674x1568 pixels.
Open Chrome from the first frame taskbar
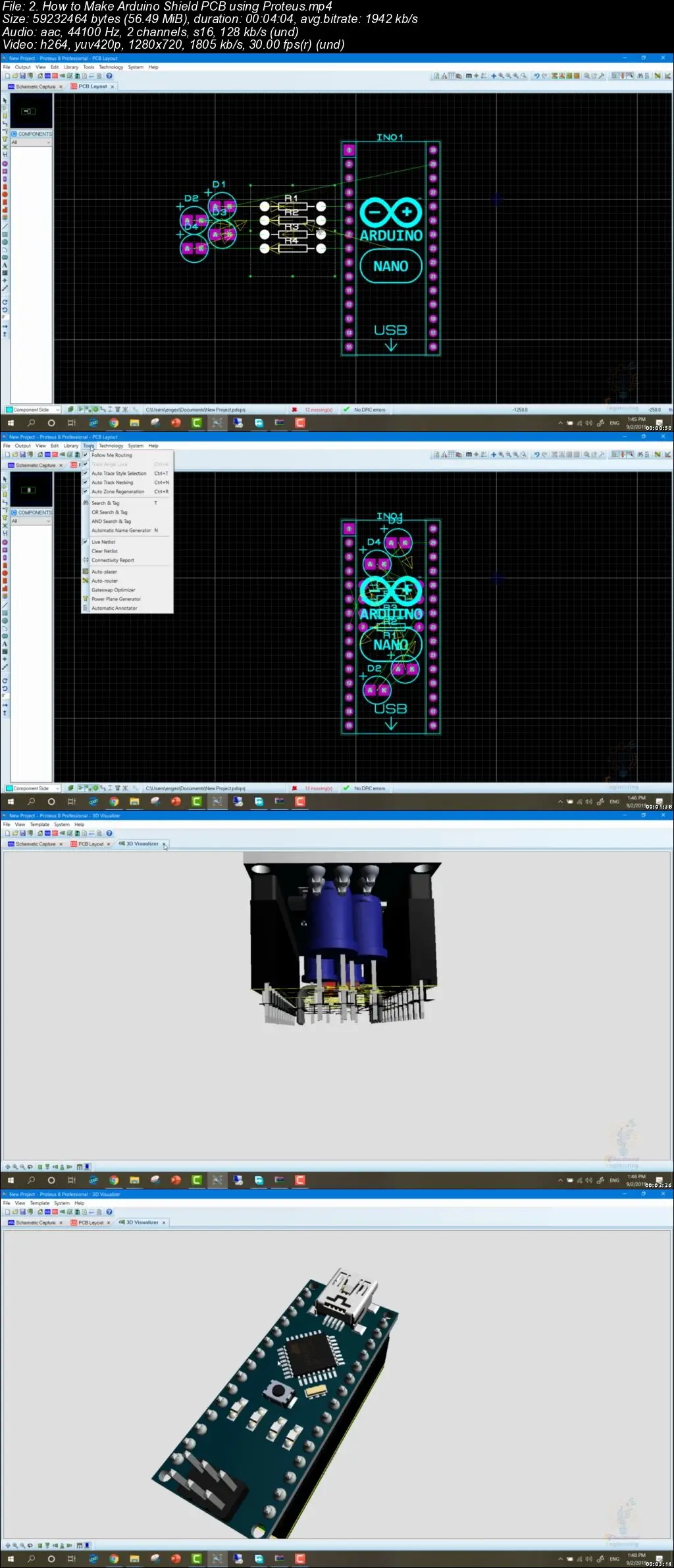113,423
